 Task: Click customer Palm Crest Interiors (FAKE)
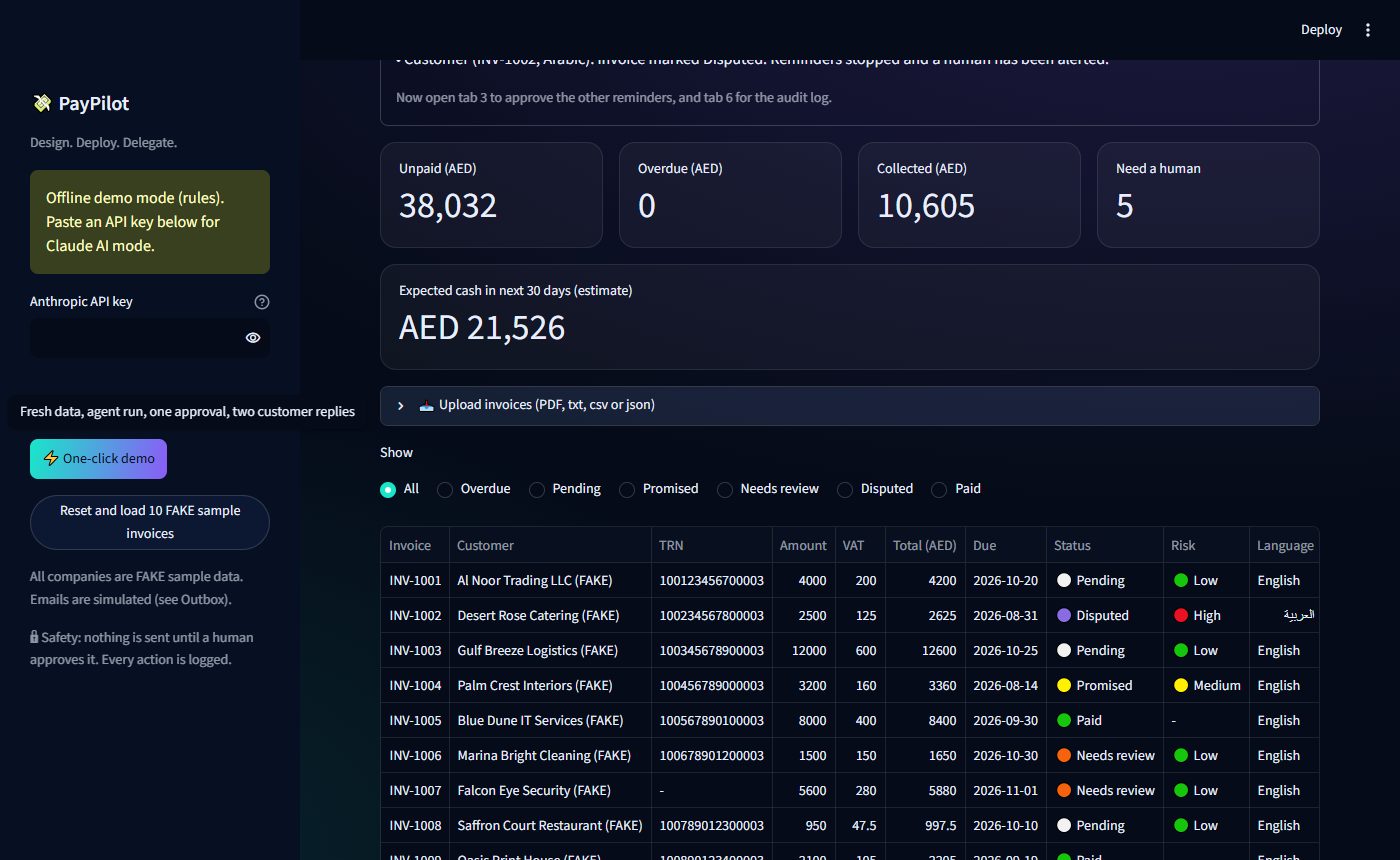click(550, 685)
